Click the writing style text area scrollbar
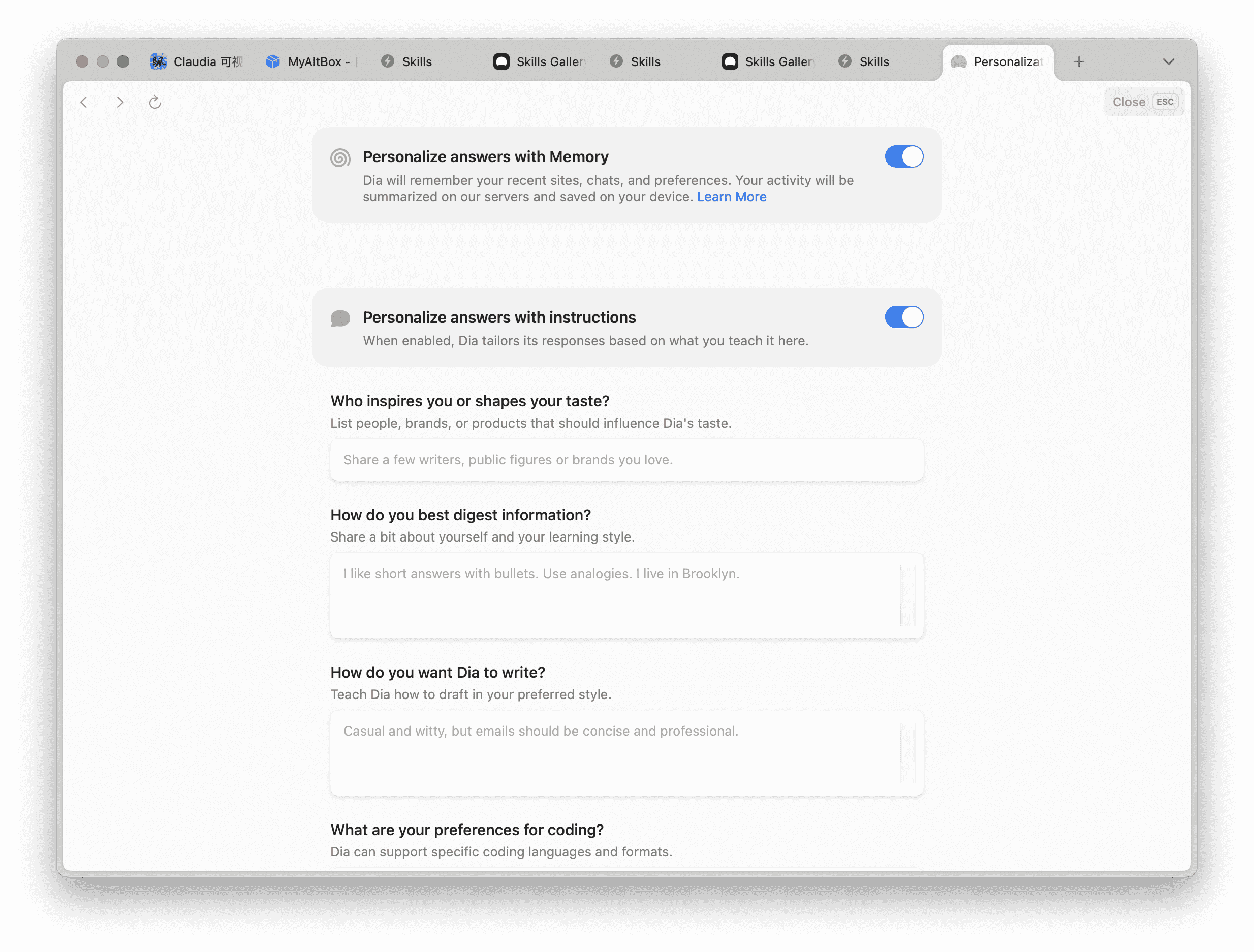Screen dimensions: 1254x952 [907, 753]
